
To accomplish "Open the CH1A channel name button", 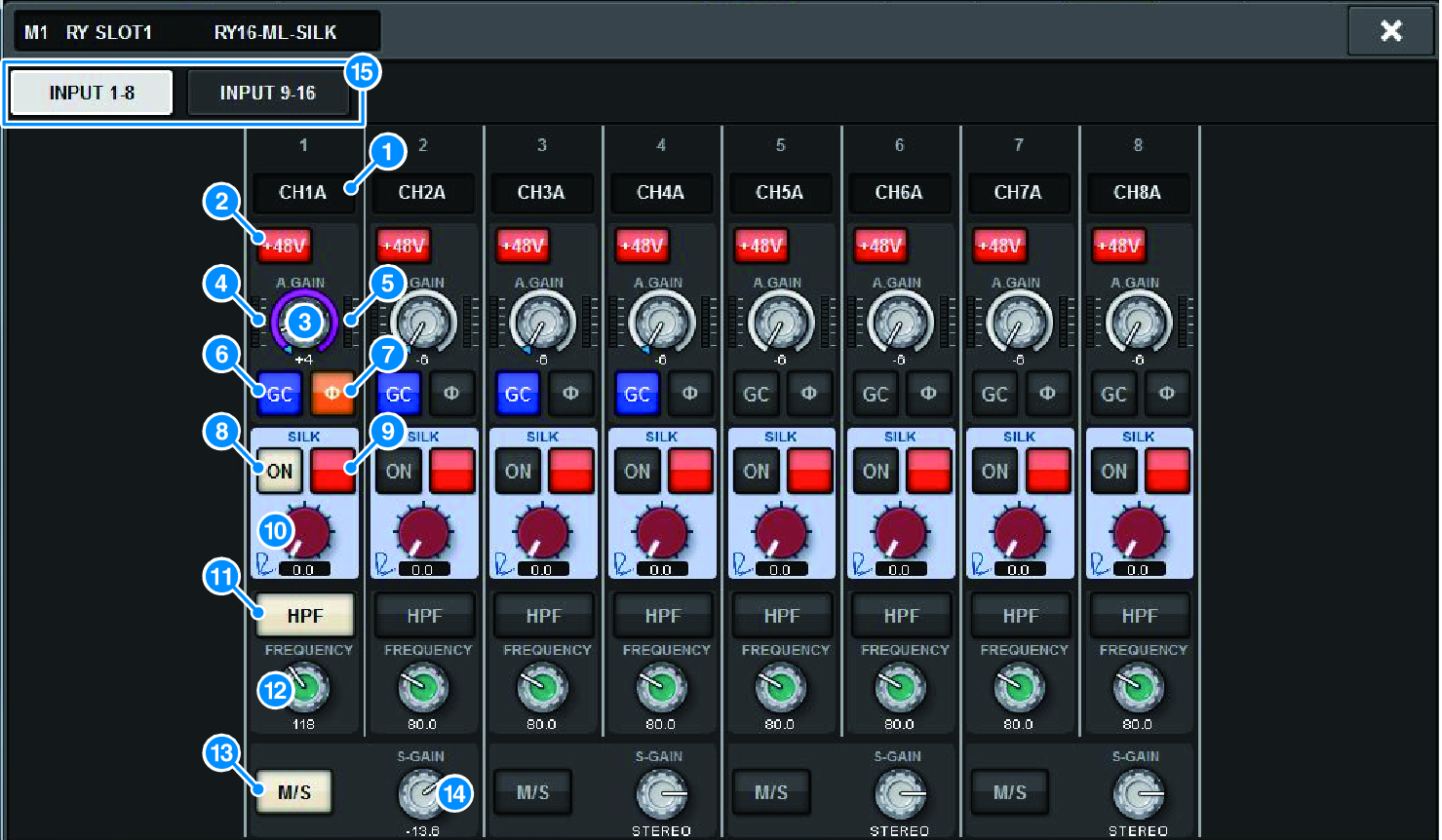I will point(302,193).
